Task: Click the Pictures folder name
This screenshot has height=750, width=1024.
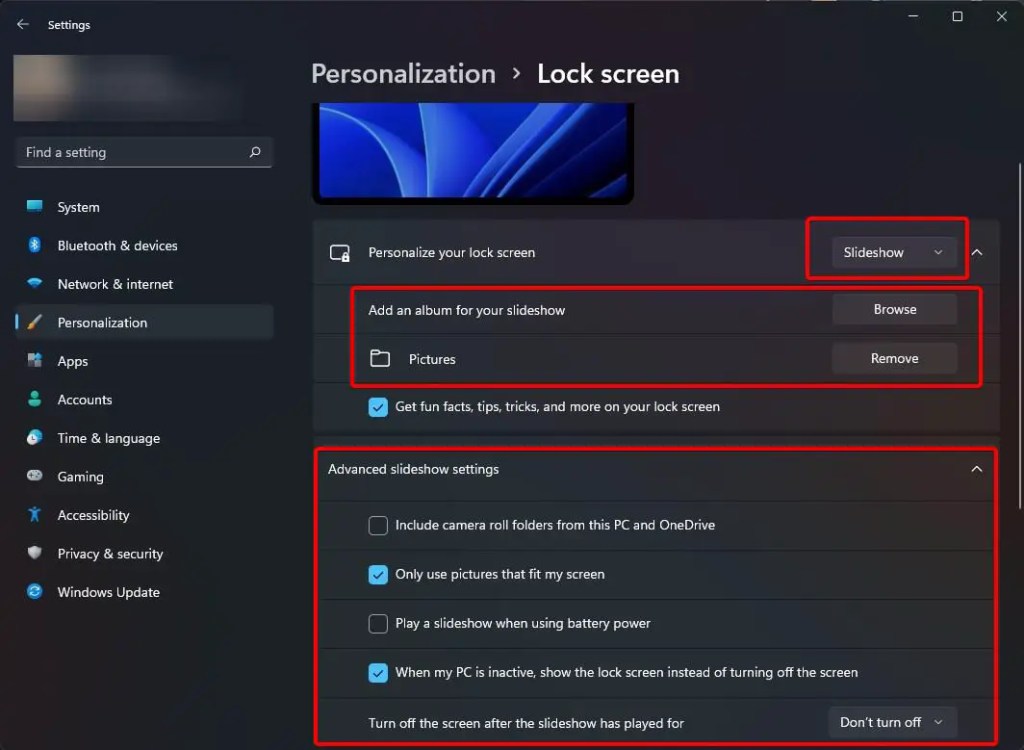Action: 432,359
